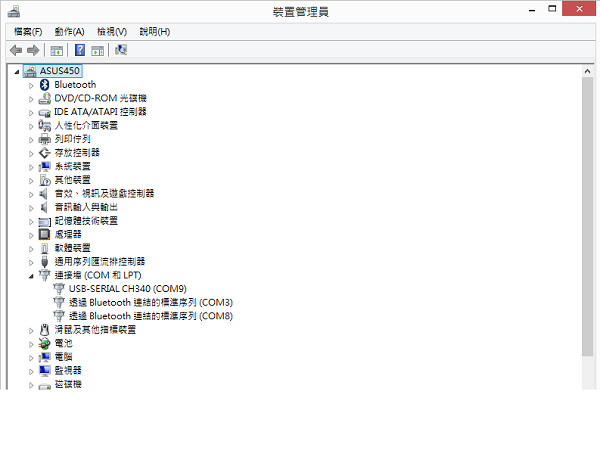Expand the DVD/CD-ROM 光碟機 category
Screen dimensions: 600x463
click(x=31, y=99)
